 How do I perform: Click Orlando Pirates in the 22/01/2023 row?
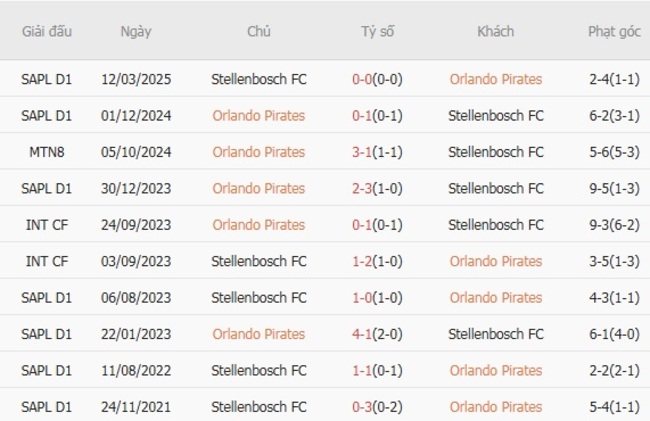[259, 334]
